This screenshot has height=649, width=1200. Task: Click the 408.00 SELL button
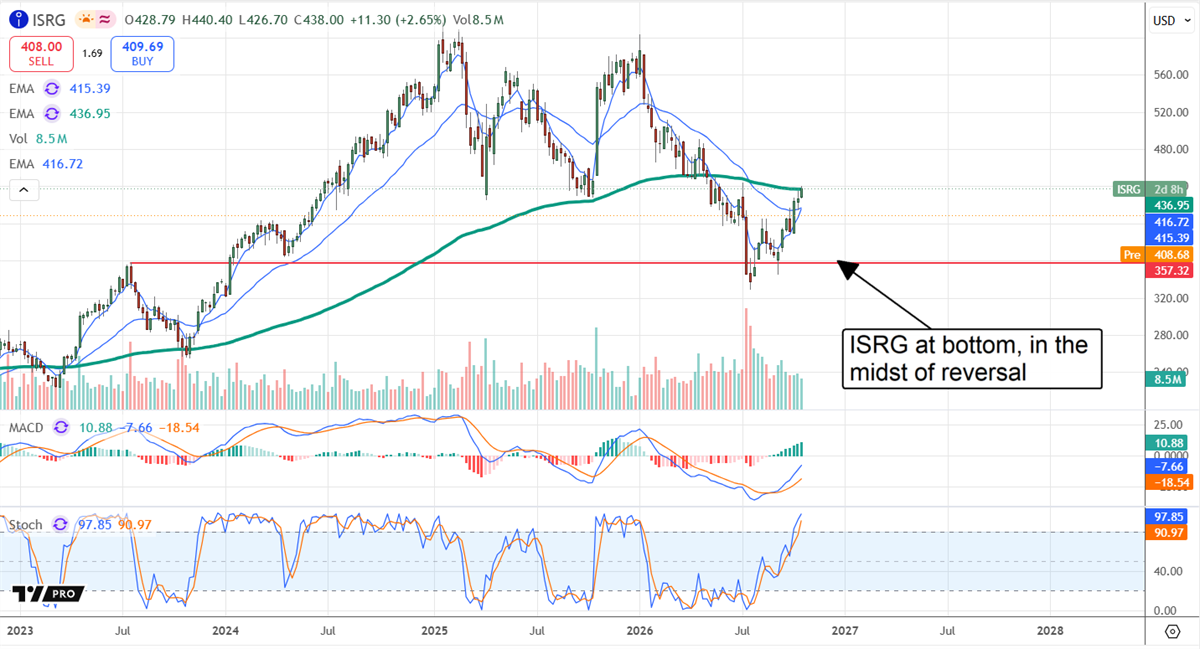(x=42, y=53)
